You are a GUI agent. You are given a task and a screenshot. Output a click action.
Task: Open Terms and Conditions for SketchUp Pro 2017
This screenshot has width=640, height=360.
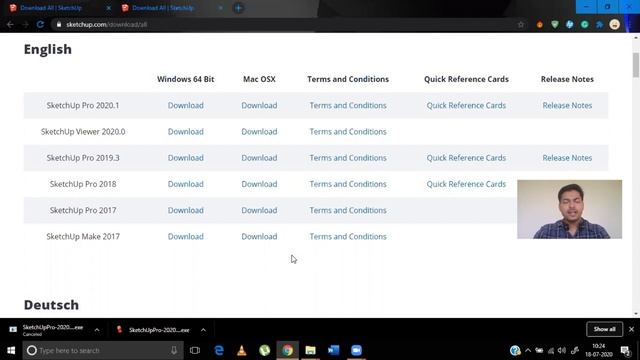click(348, 210)
